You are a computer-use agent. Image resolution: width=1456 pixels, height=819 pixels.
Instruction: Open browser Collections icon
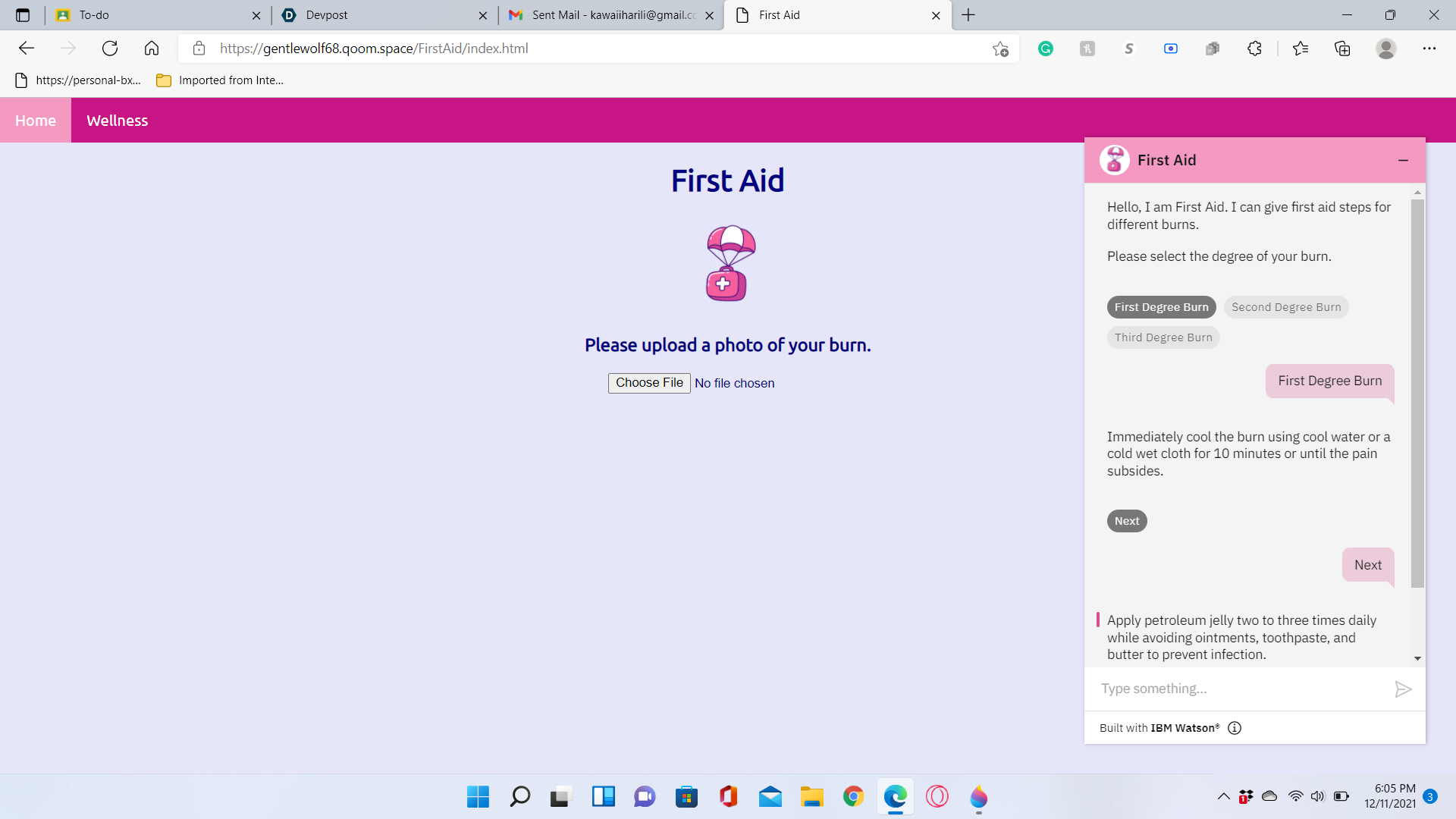(x=1342, y=49)
